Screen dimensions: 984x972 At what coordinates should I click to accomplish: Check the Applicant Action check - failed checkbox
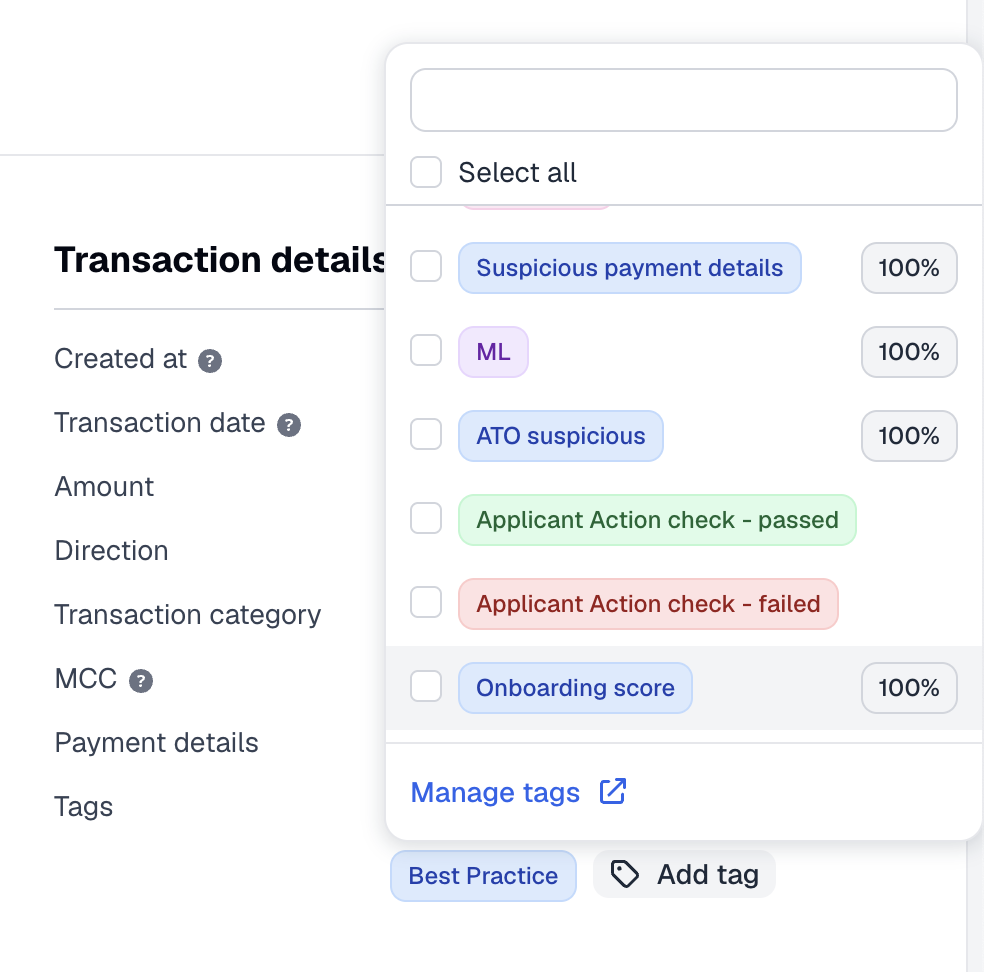pyautogui.click(x=426, y=602)
